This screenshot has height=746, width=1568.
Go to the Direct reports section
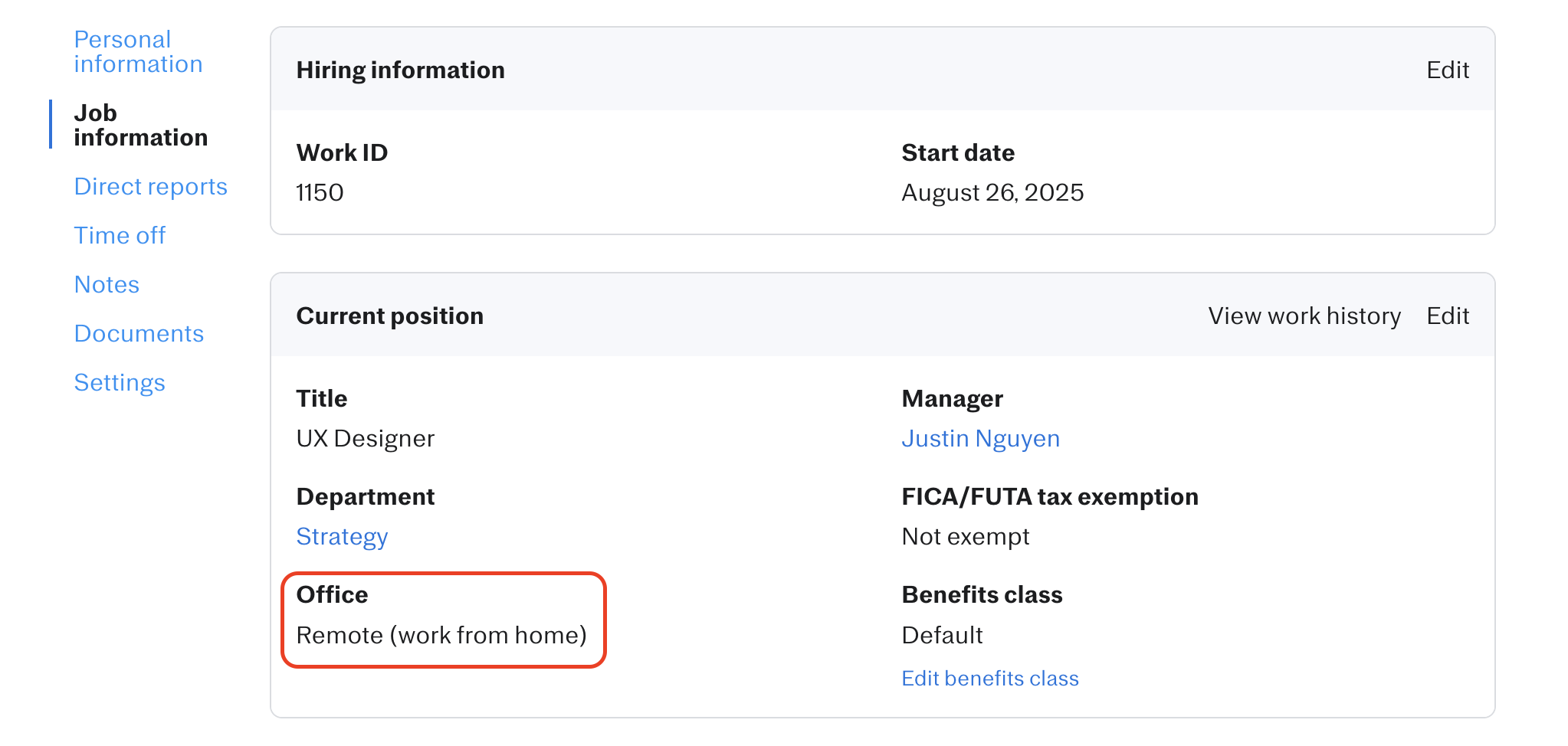150,187
